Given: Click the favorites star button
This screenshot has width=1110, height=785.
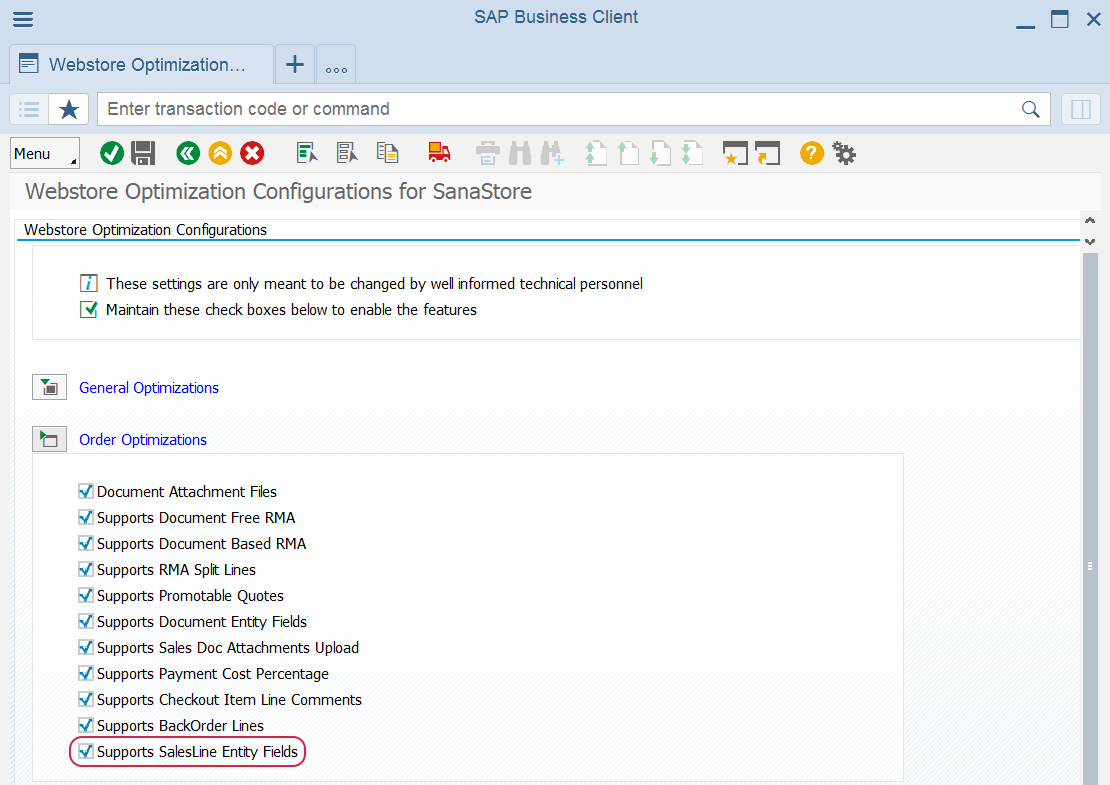Looking at the screenshot, I should 69,109.
